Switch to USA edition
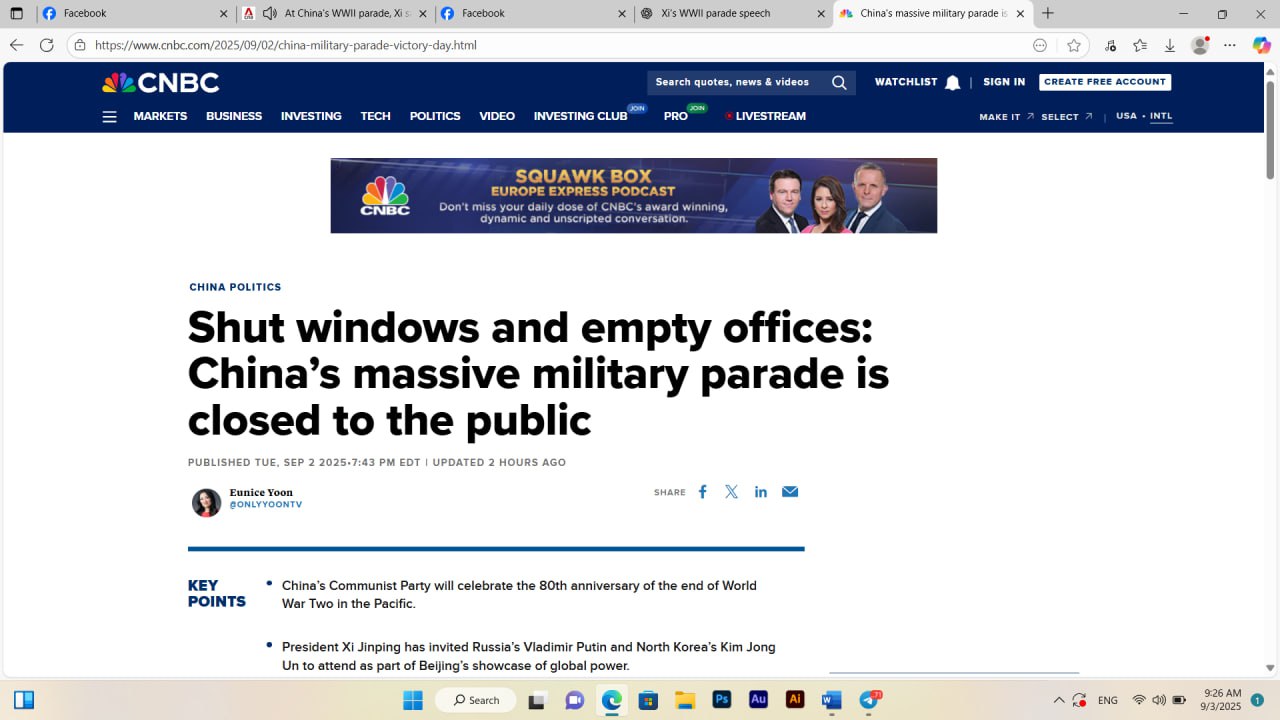Screen dimensions: 1280x720 pos(1127,116)
